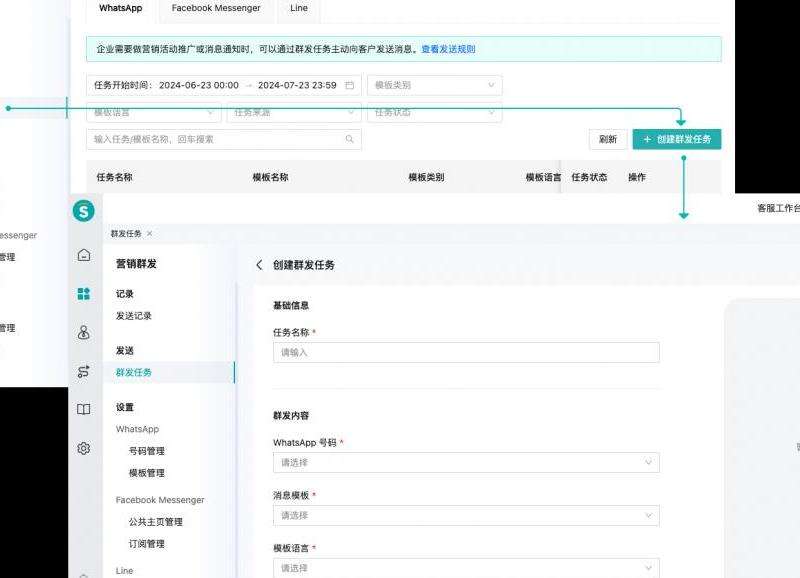Open the workflow routing sidebar icon
Viewport: 800px width, 578px height.
pos(84,372)
